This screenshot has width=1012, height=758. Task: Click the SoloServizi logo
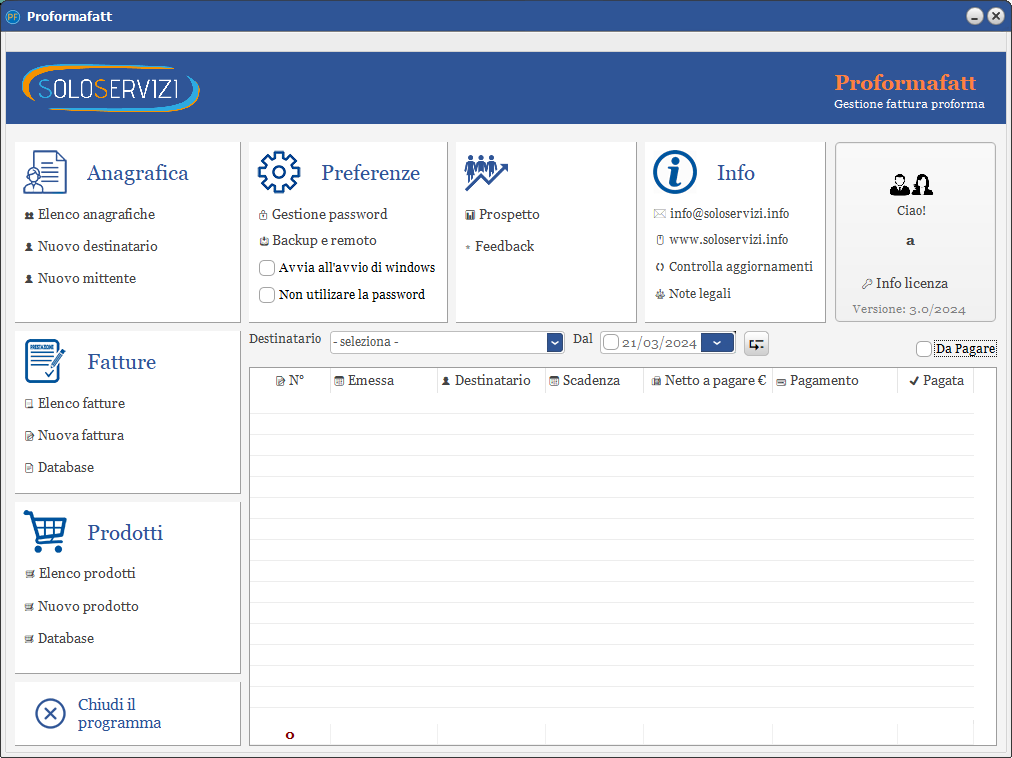pos(110,88)
